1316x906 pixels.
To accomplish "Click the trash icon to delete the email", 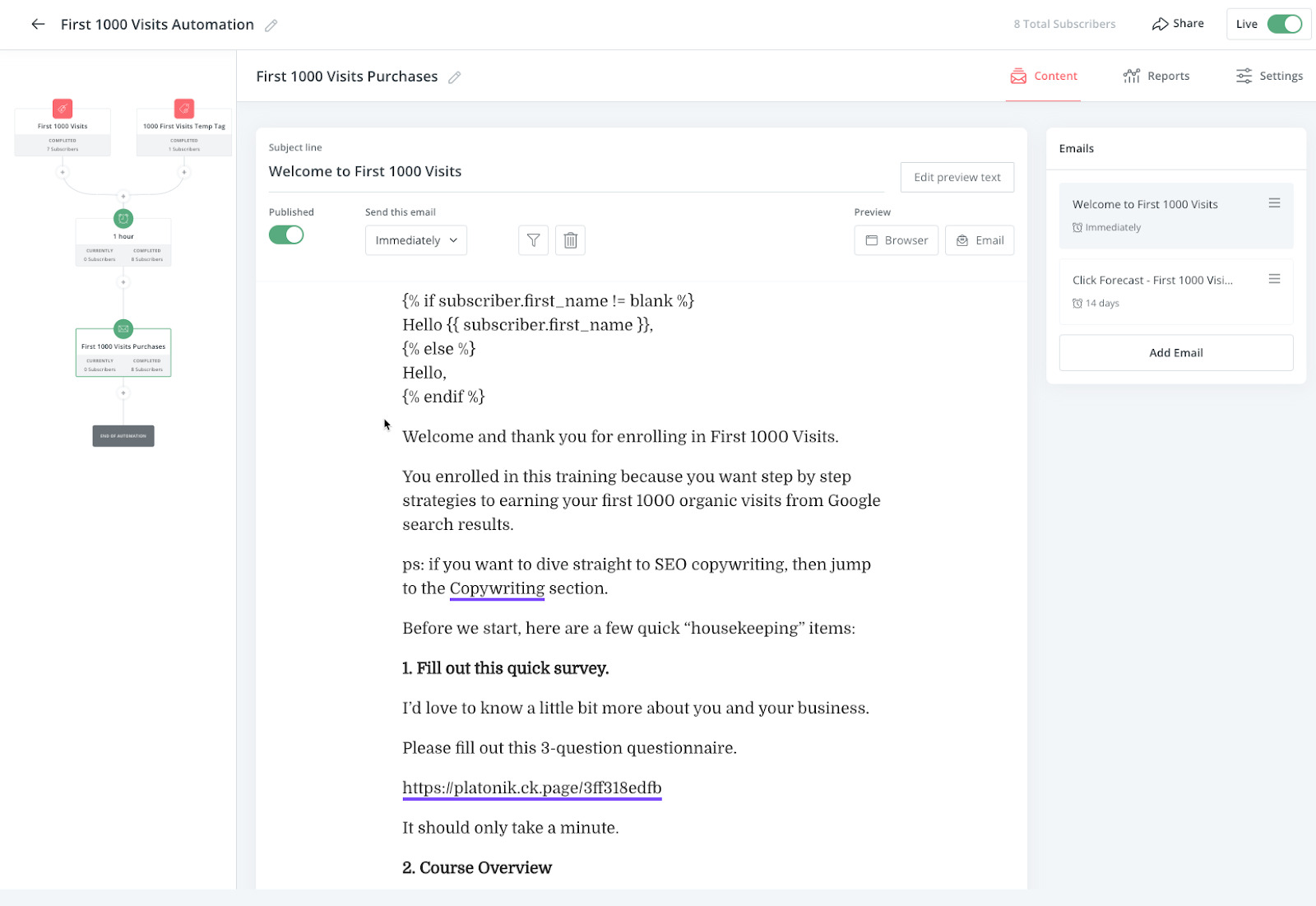I will click(570, 239).
